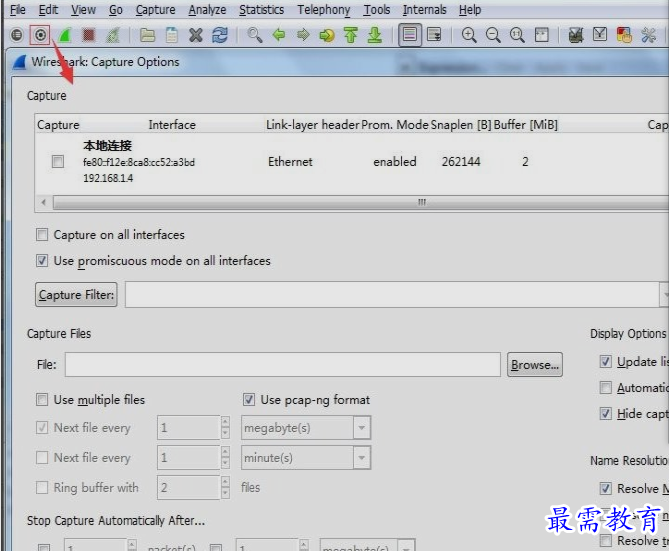Viewport: 669px width, 551px height.
Task: Jump to the first packet icon
Action: (x=351, y=35)
